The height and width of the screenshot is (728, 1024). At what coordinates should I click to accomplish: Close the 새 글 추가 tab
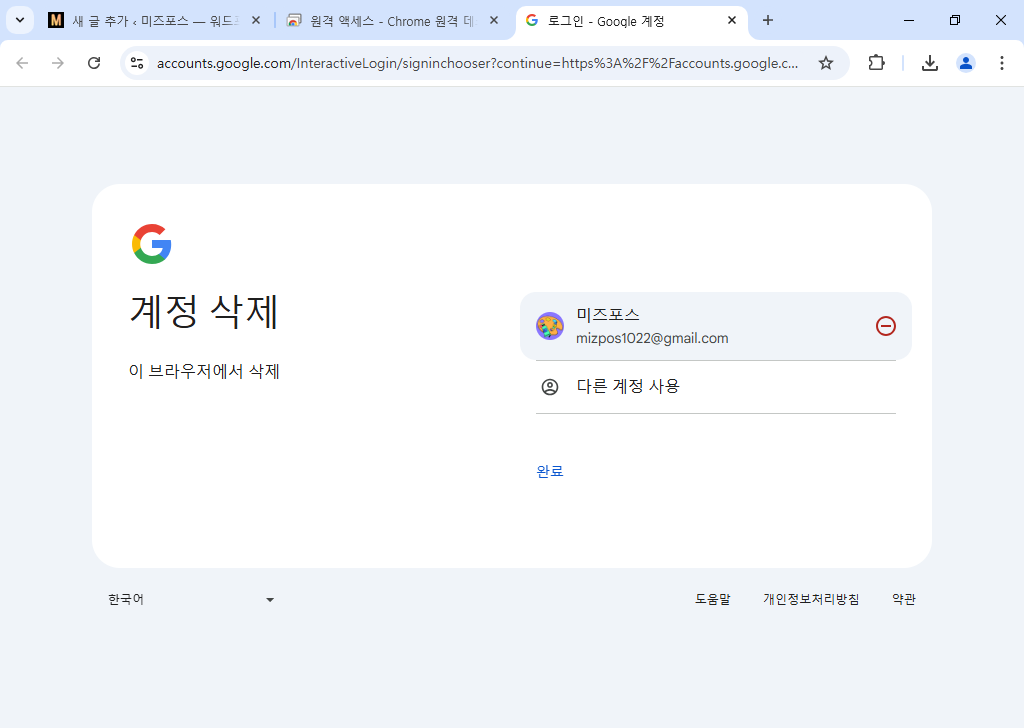pyautogui.click(x=256, y=21)
